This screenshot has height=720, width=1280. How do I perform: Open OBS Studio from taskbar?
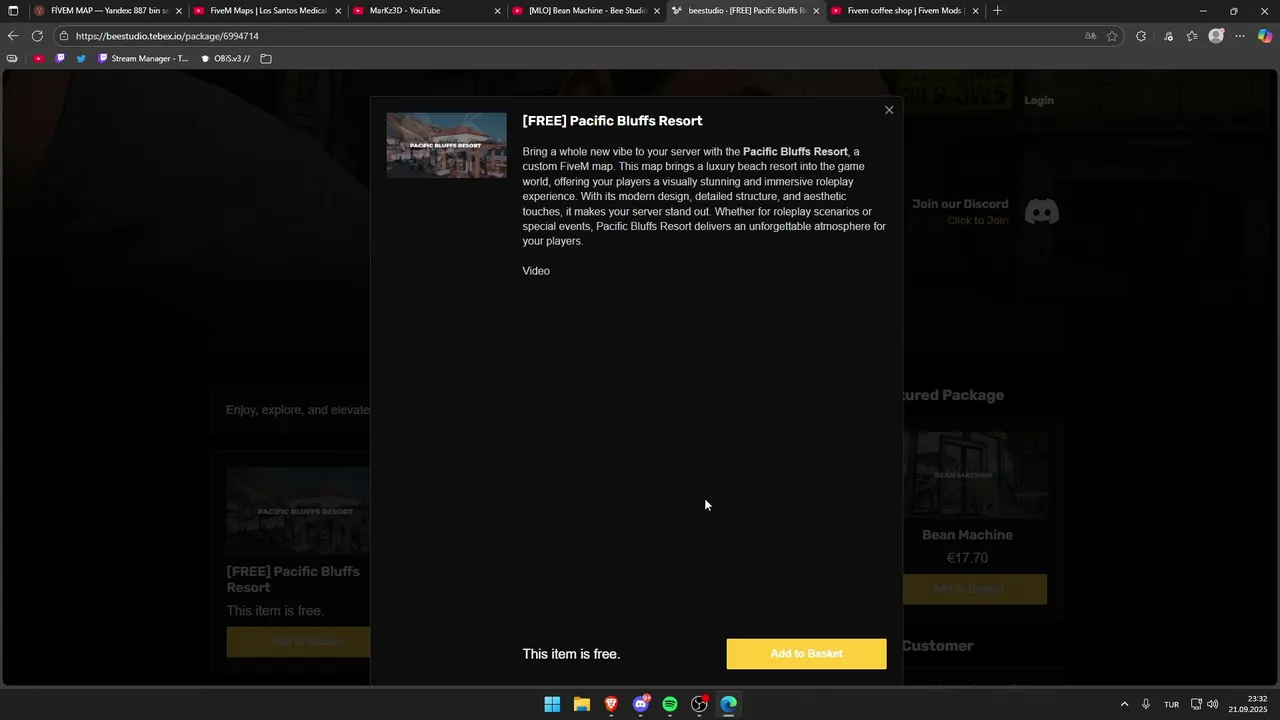pos(700,704)
